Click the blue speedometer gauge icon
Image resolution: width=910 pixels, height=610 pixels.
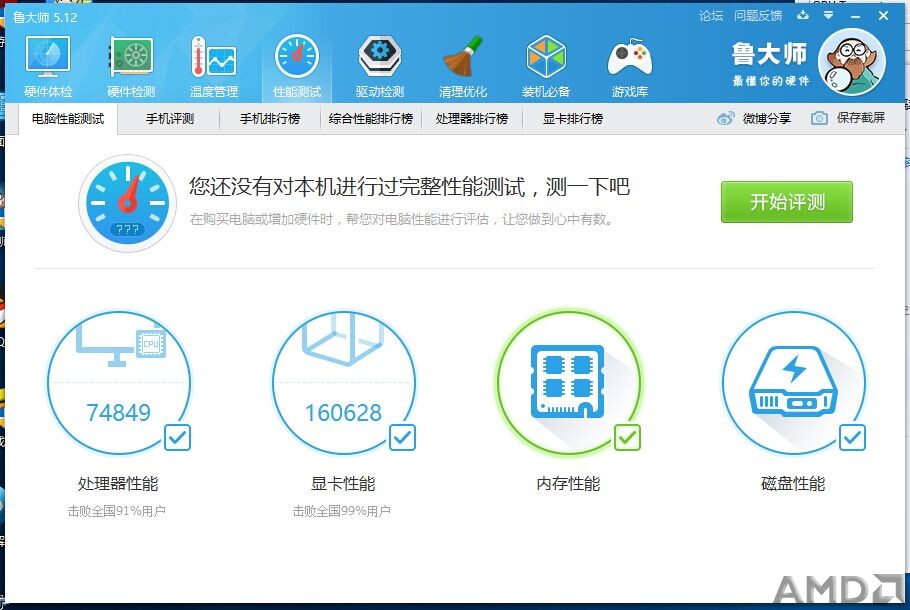tap(127, 203)
